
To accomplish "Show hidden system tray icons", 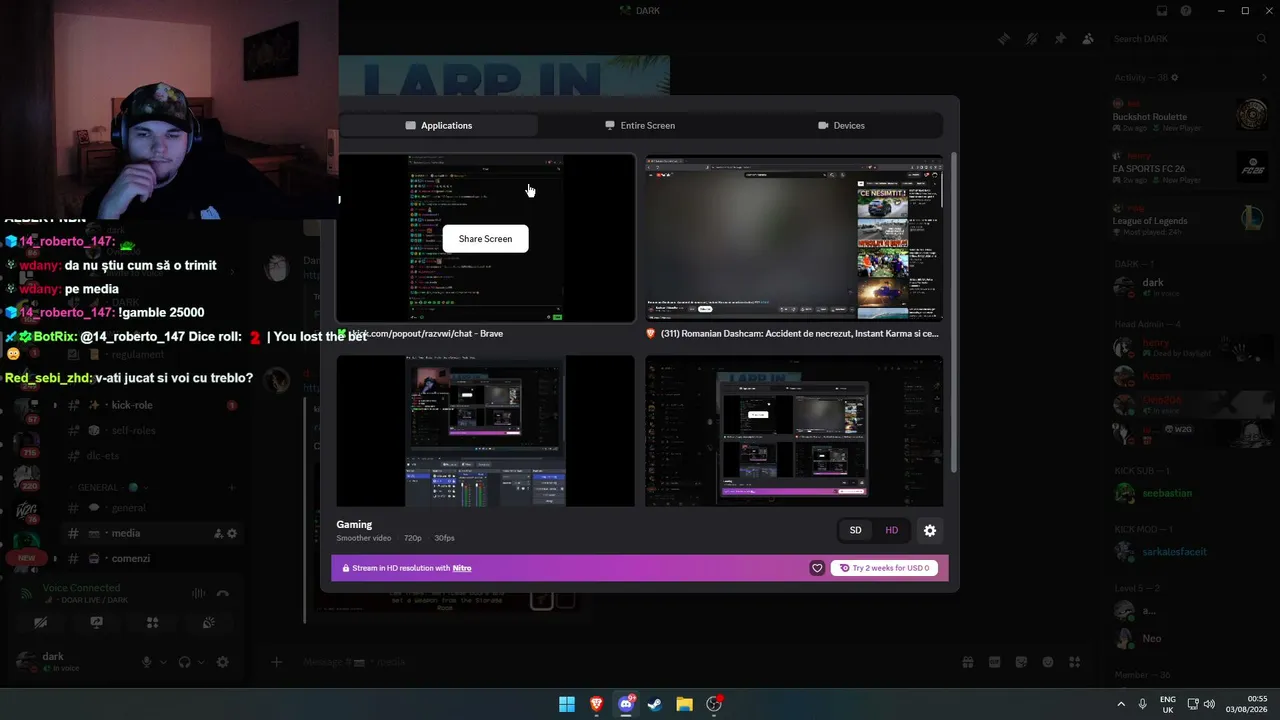I will [x=1121, y=704].
